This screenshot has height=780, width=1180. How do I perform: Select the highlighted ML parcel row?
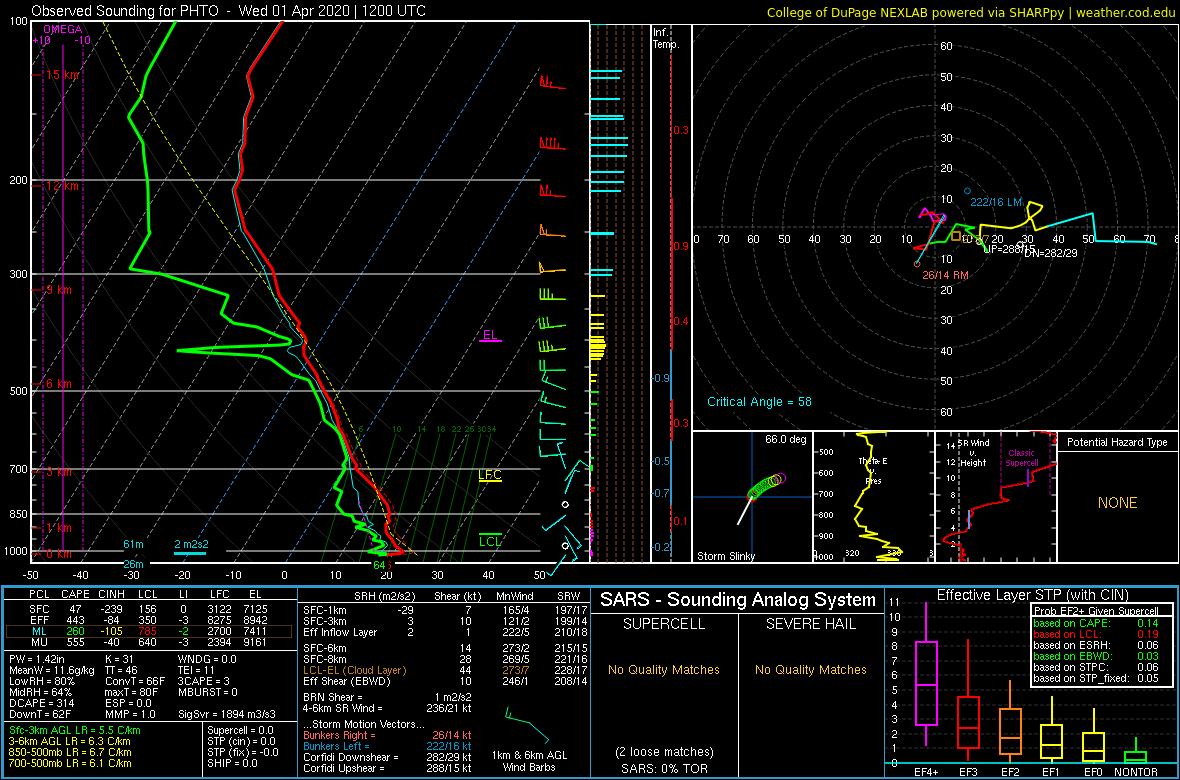(151, 631)
